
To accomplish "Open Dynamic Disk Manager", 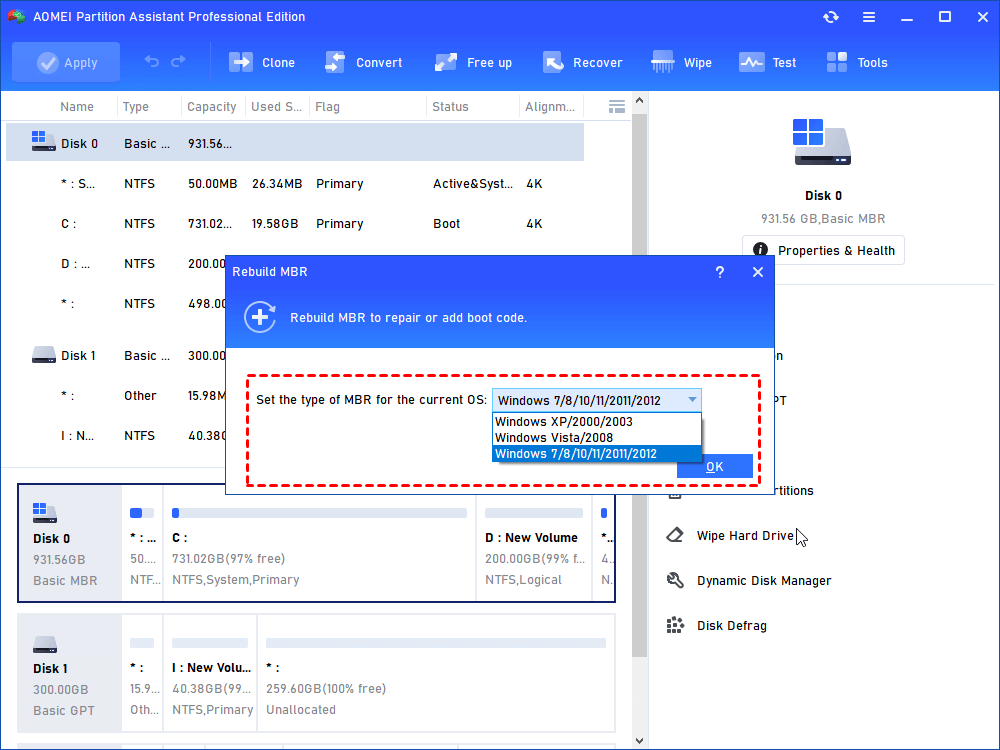I will click(x=763, y=581).
